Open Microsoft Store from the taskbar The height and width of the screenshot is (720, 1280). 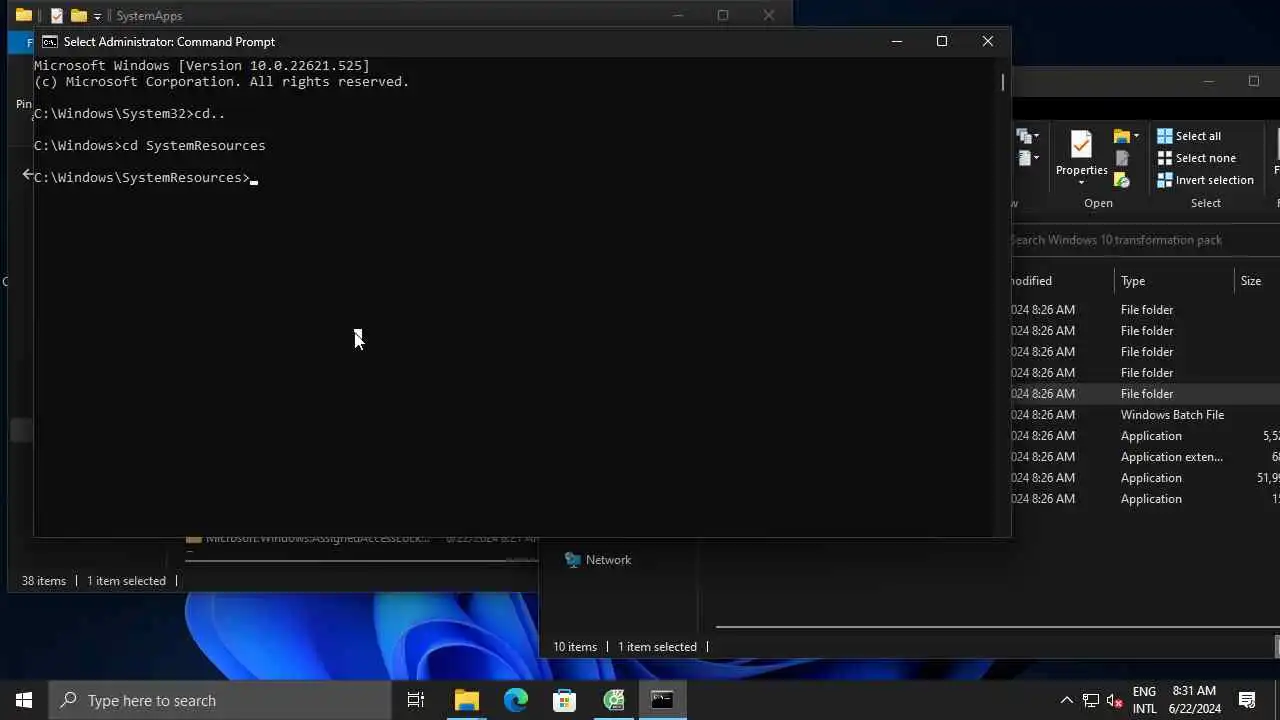[565, 700]
